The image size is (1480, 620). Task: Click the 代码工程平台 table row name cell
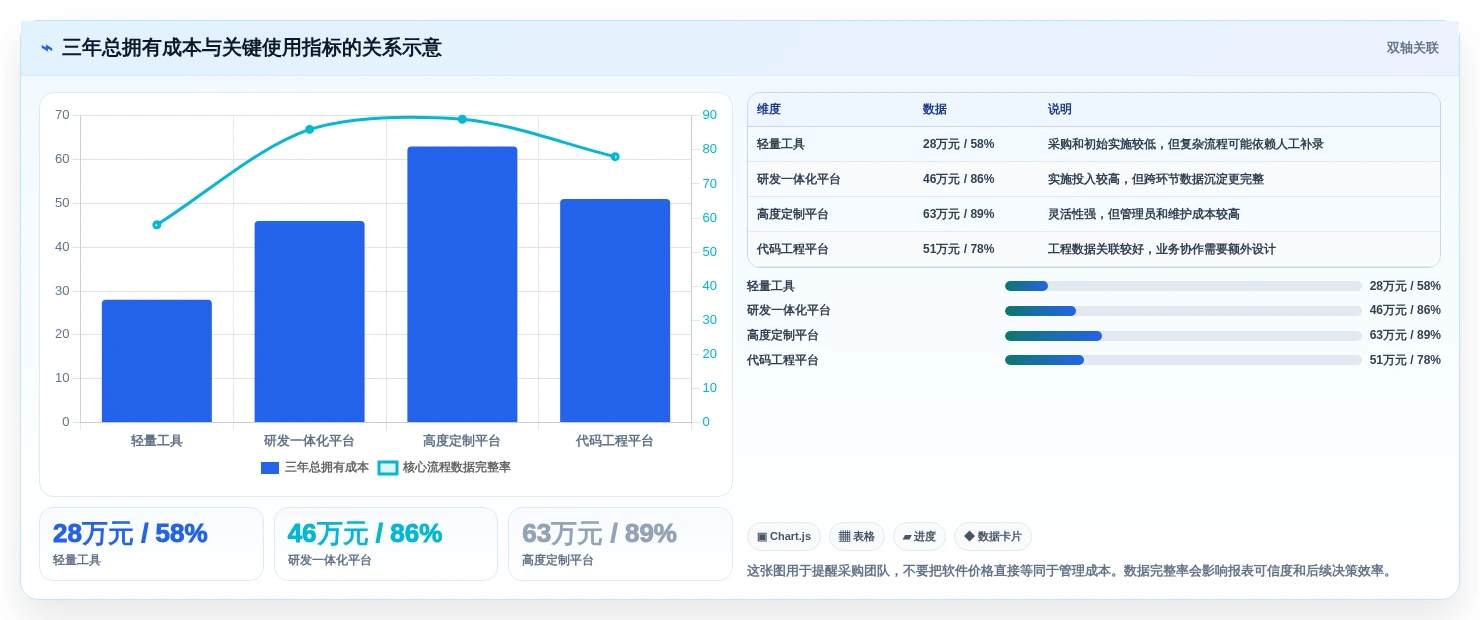[x=793, y=249]
